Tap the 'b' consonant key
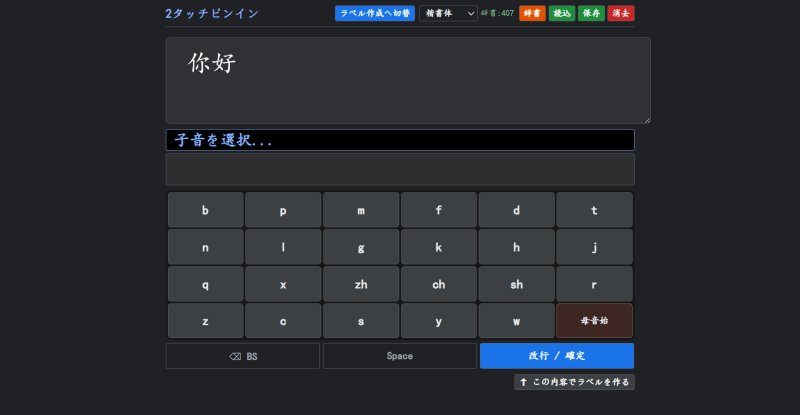The image size is (800, 415). 205,210
